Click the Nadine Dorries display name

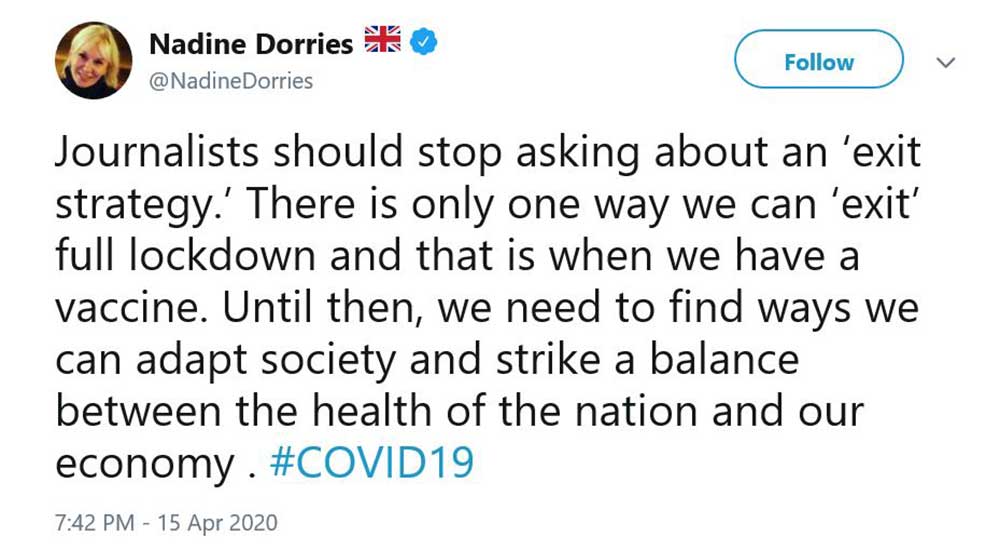(x=250, y=44)
